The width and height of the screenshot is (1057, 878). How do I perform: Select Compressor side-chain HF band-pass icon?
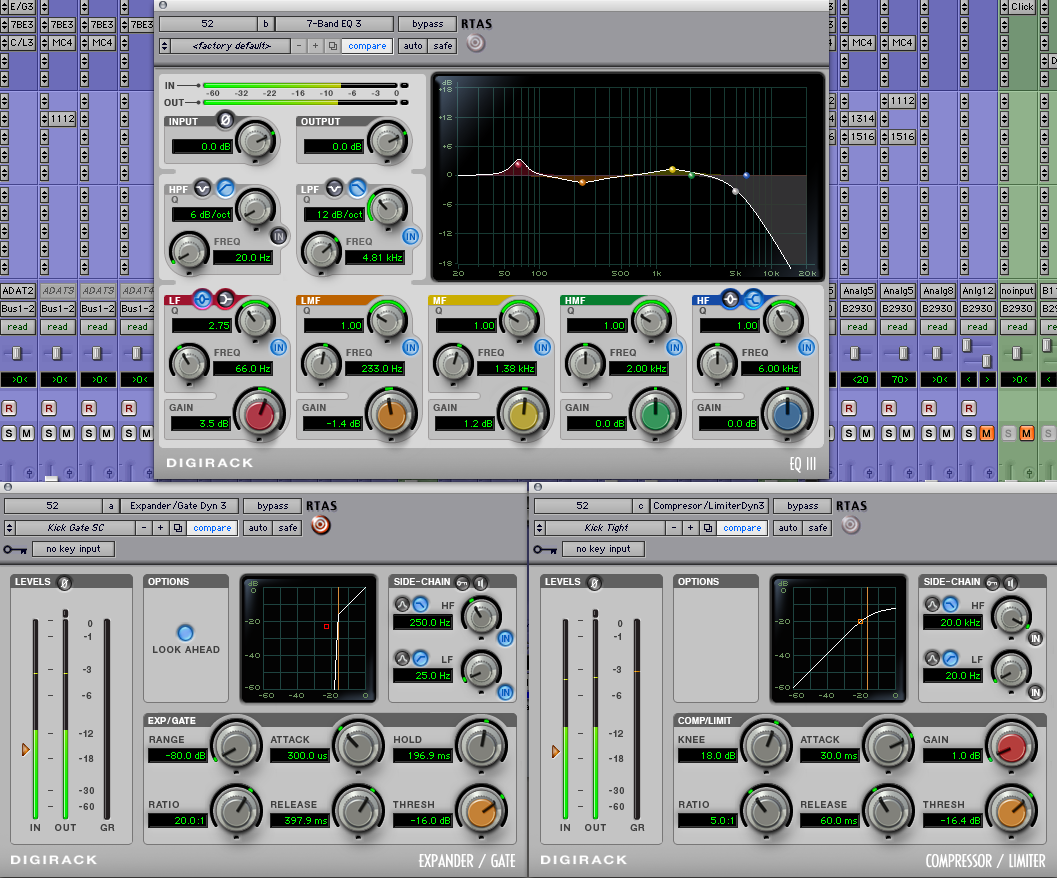(x=932, y=604)
